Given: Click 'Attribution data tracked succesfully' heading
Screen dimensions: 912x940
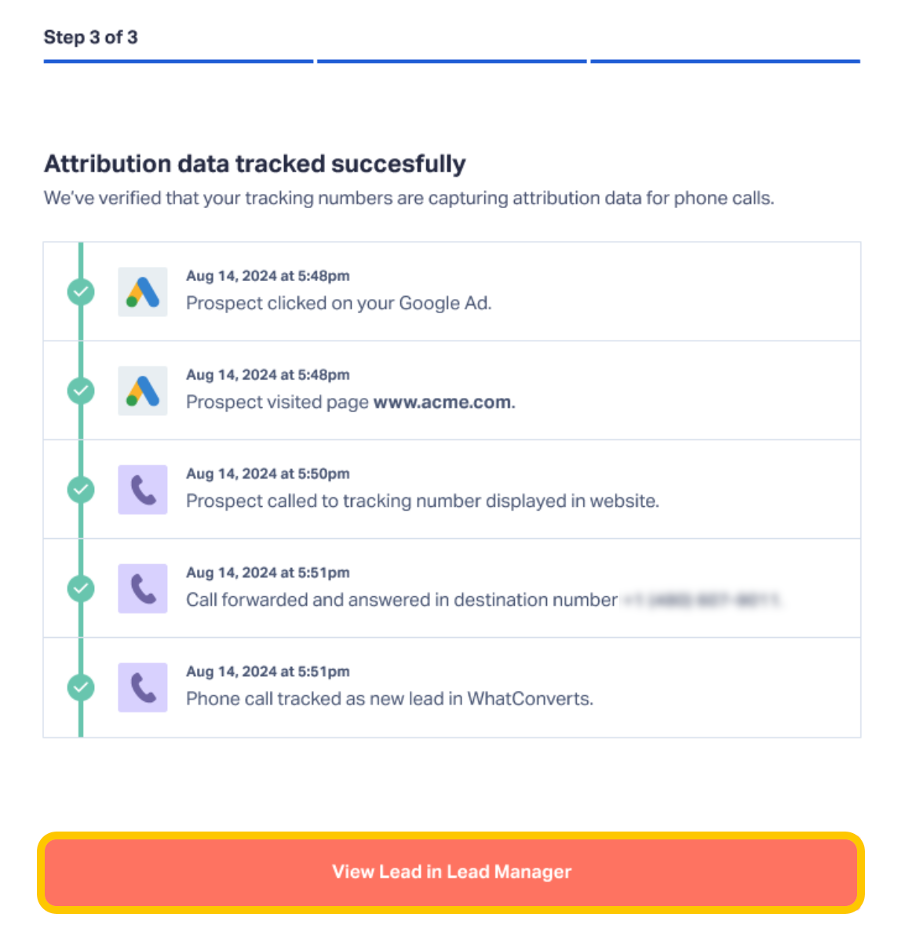Looking at the screenshot, I should (255, 164).
